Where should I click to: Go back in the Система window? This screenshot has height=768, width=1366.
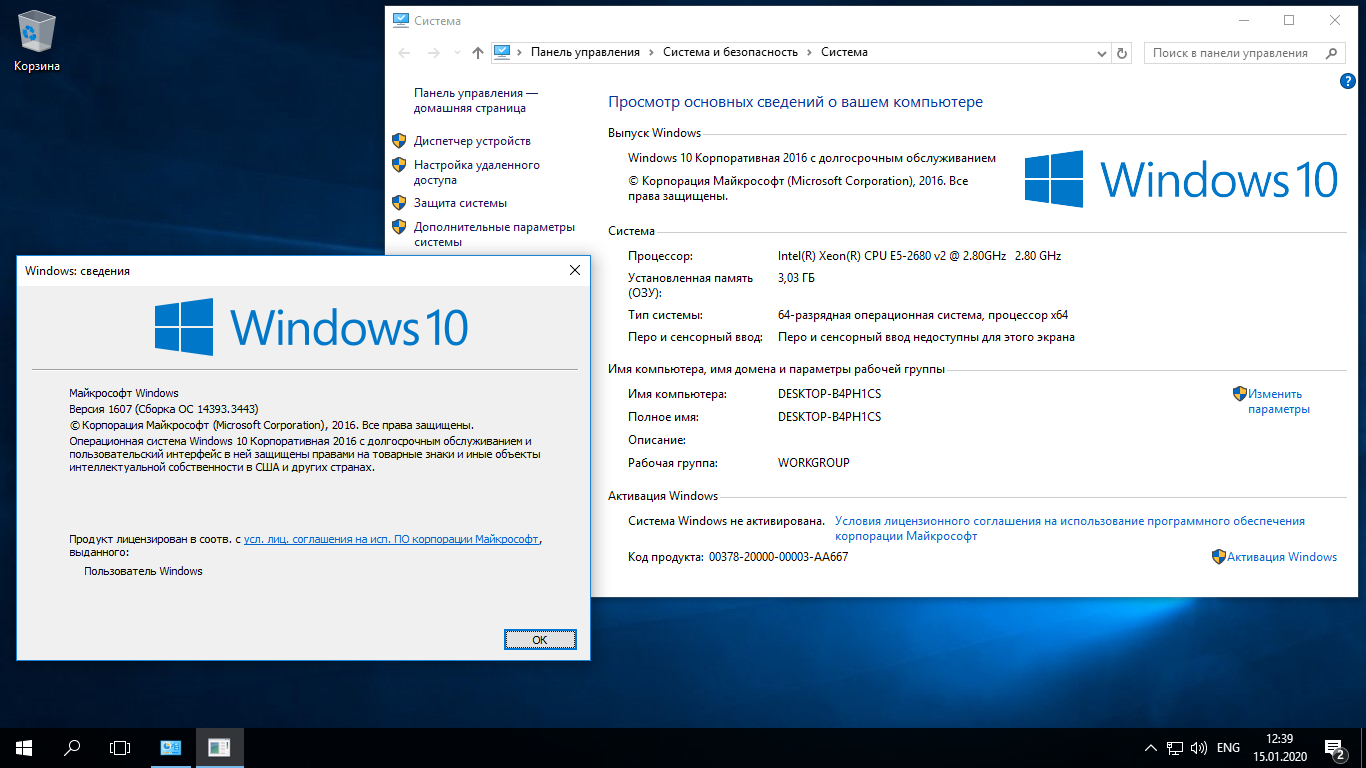(404, 53)
